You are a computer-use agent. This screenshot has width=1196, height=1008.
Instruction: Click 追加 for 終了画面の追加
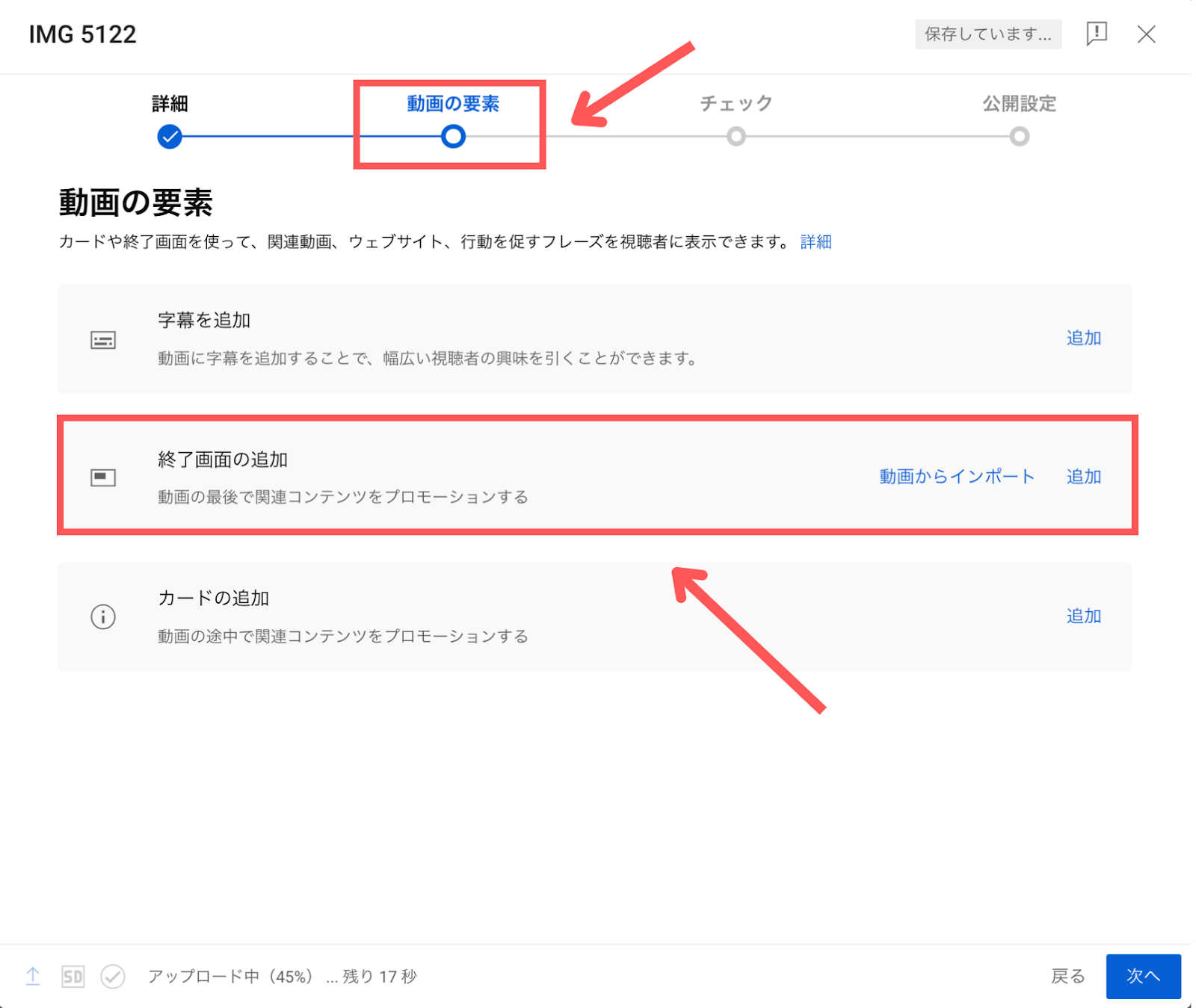coord(1084,477)
